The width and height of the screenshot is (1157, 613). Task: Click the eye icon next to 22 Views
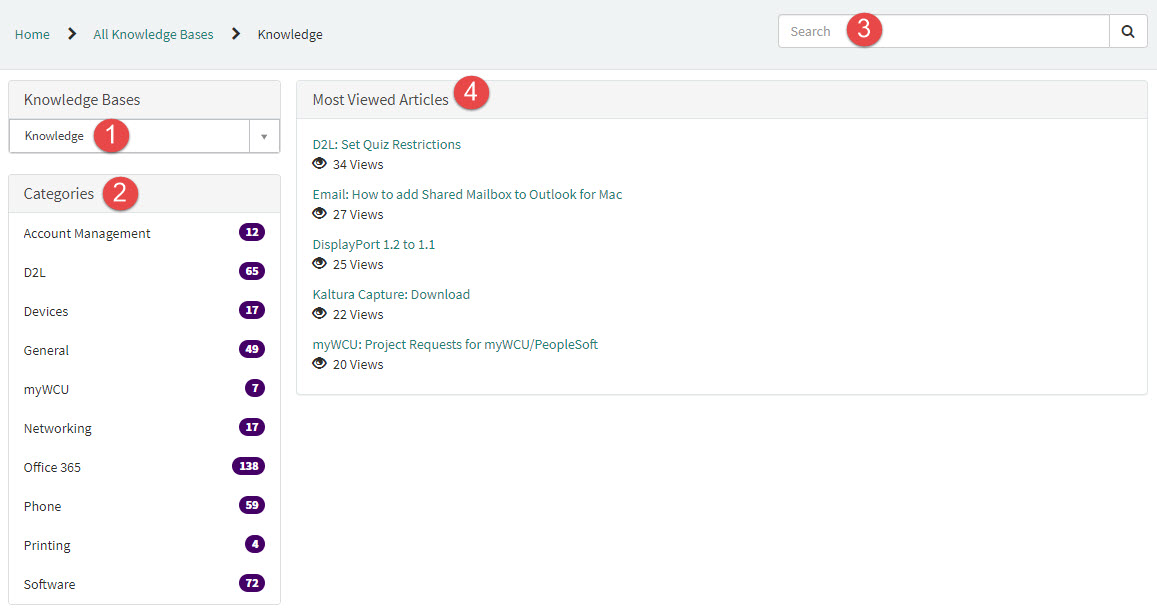pyautogui.click(x=319, y=314)
